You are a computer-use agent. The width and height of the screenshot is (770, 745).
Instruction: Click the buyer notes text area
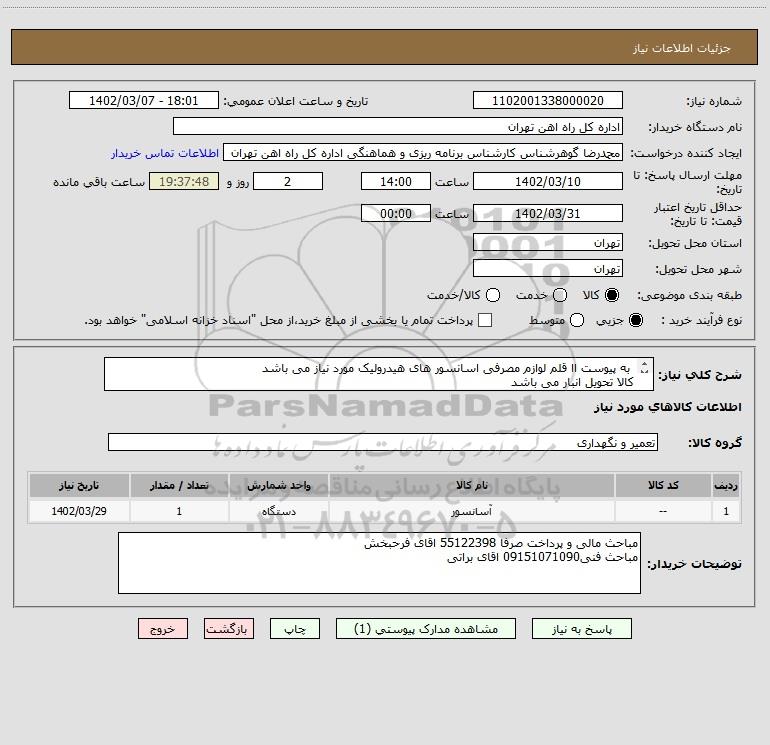point(379,563)
